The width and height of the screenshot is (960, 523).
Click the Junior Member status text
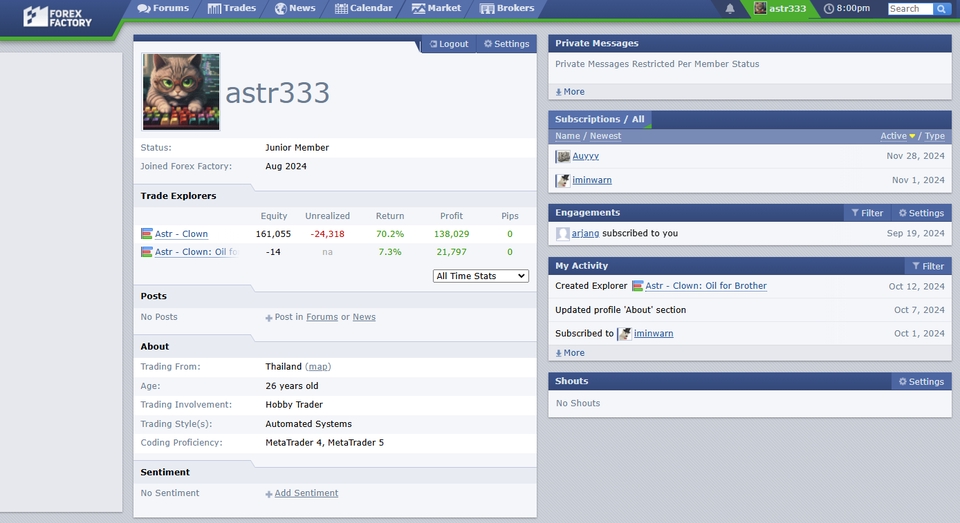[x=297, y=148]
